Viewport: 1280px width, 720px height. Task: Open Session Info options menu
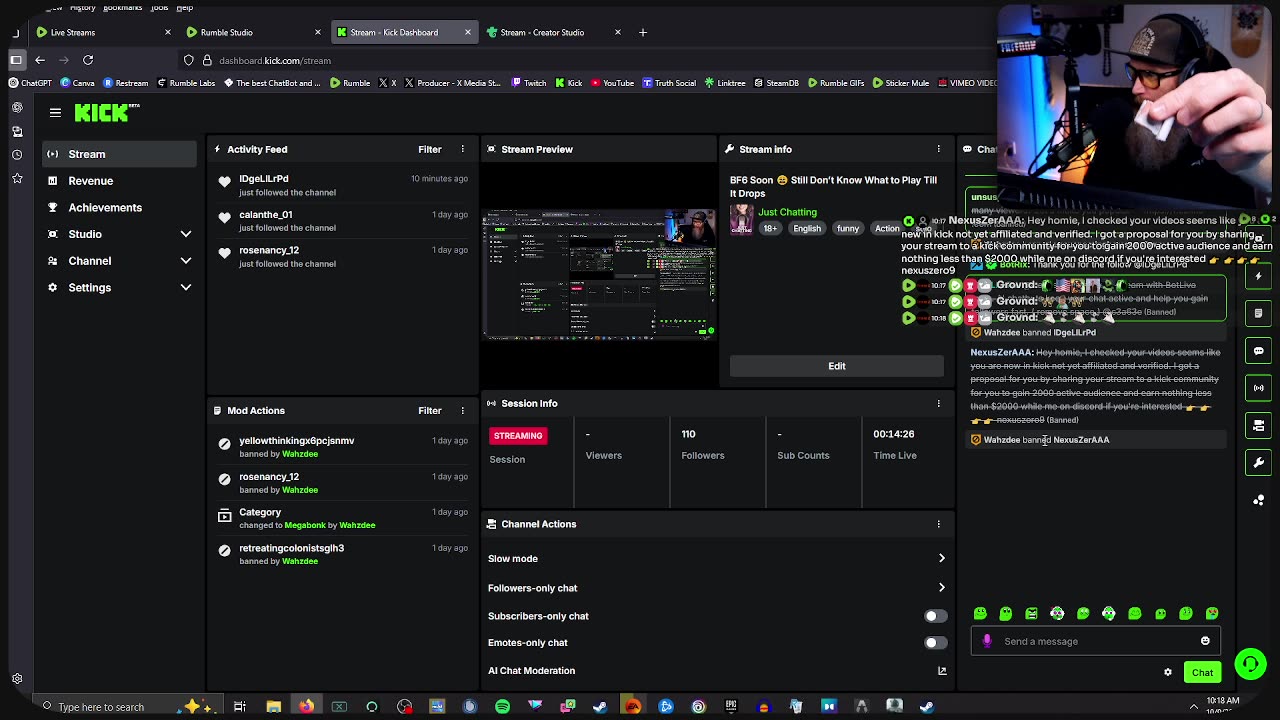938,403
